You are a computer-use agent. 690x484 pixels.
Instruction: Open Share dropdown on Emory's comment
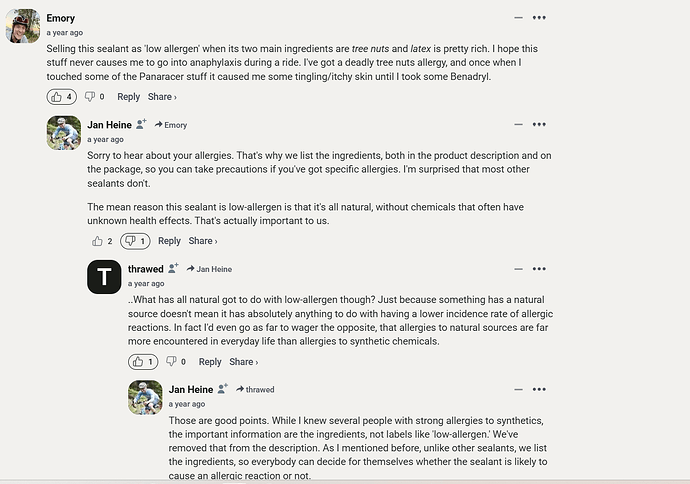(x=162, y=97)
